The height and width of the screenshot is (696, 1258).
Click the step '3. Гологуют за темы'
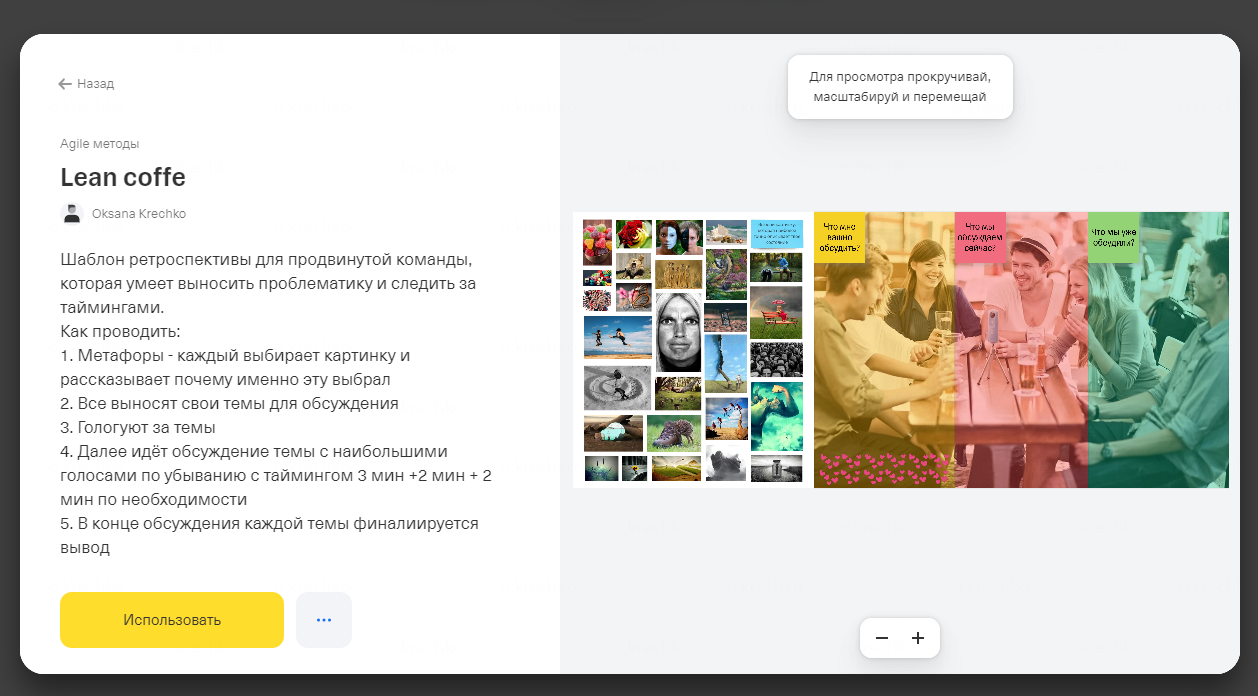coord(138,427)
